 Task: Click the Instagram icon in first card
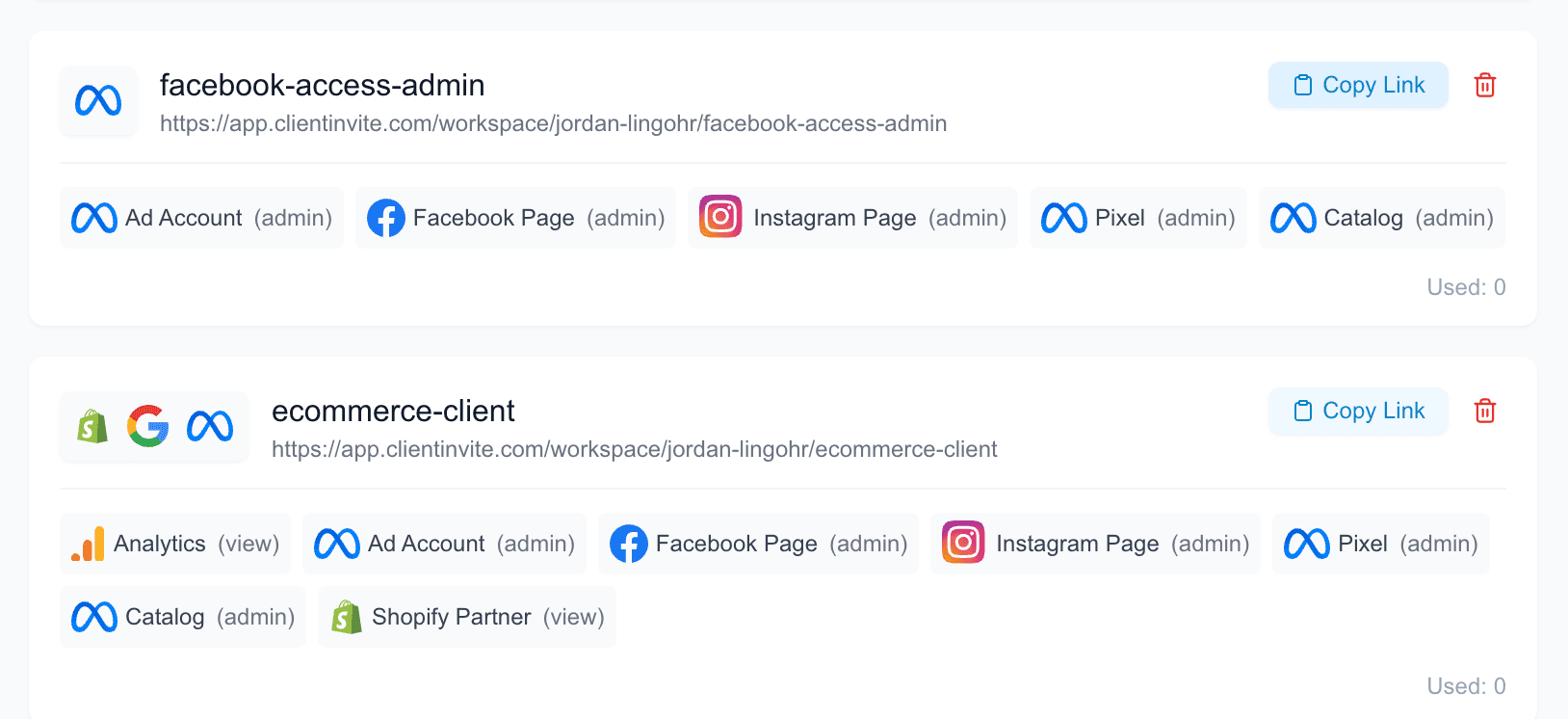(720, 217)
